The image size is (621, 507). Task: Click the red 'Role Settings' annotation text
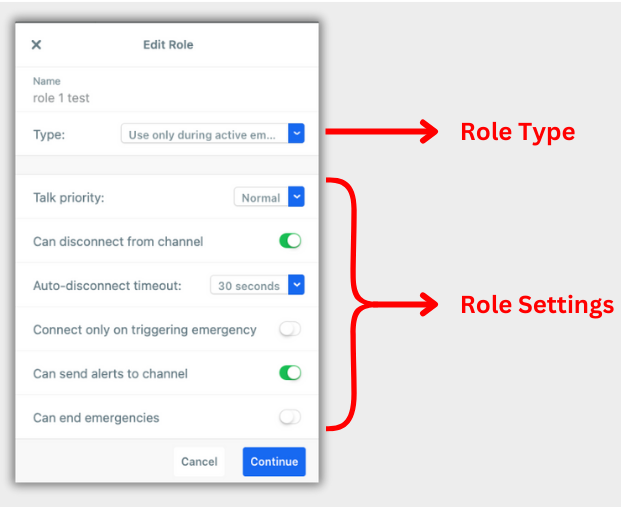pos(537,305)
